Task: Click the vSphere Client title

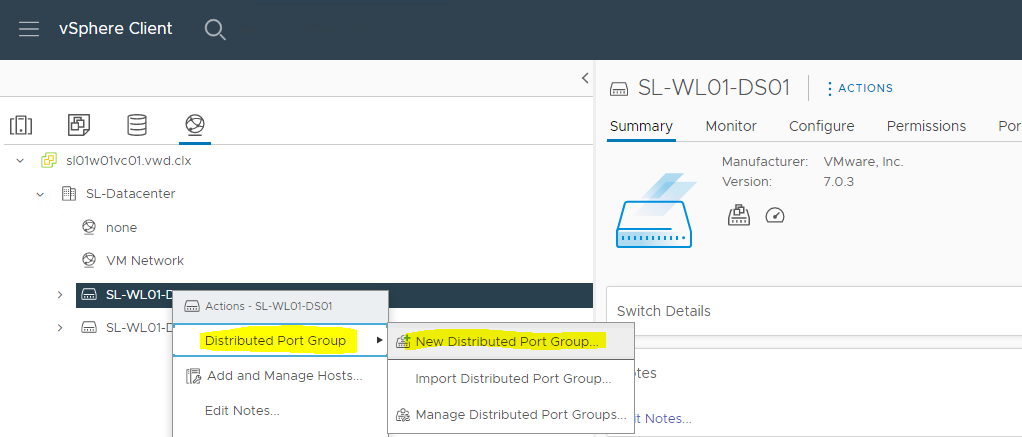Action: [115, 29]
